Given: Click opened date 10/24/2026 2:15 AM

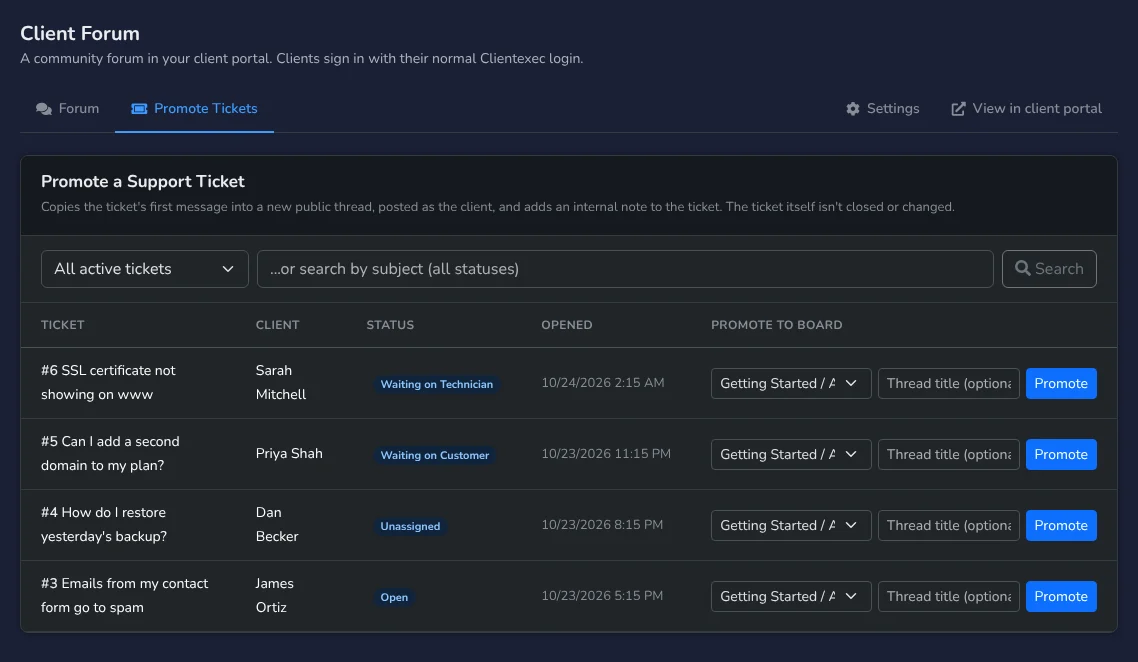Looking at the screenshot, I should tap(602, 383).
